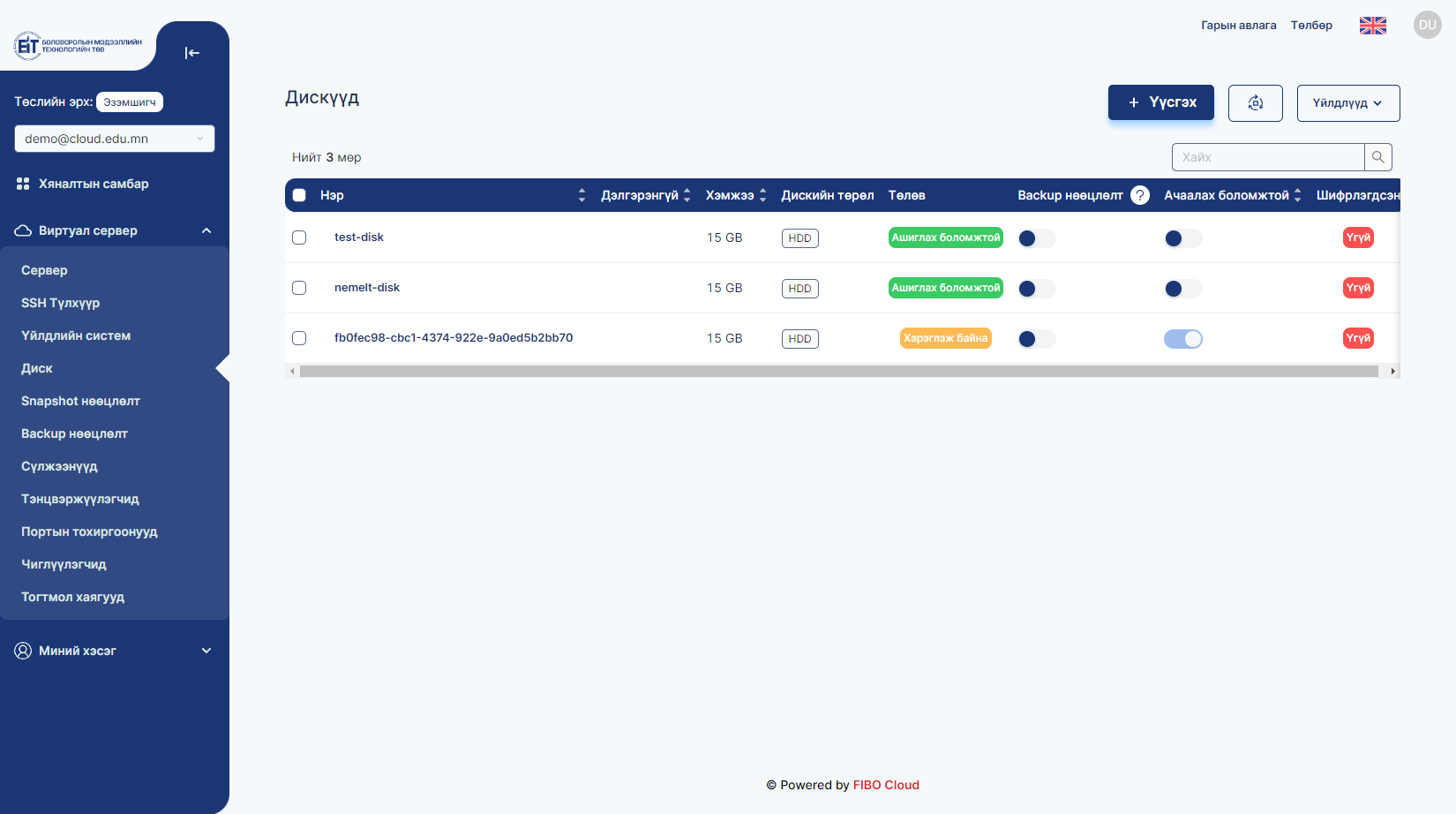The image size is (1456, 814).
Task: Click the horizontal table scrollbar
Action: pos(838,372)
